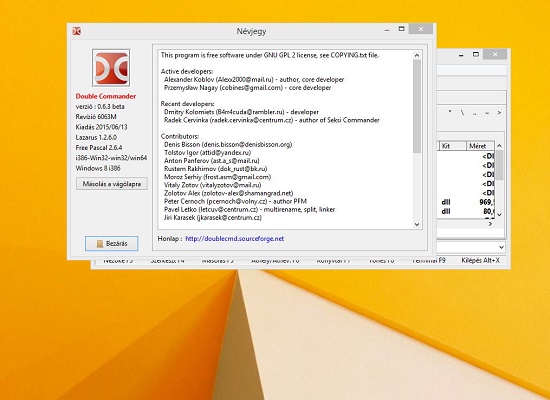The width and height of the screenshot is (550, 400).
Task: Click the Anton Panferov contributor line
Action: point(212,161)
